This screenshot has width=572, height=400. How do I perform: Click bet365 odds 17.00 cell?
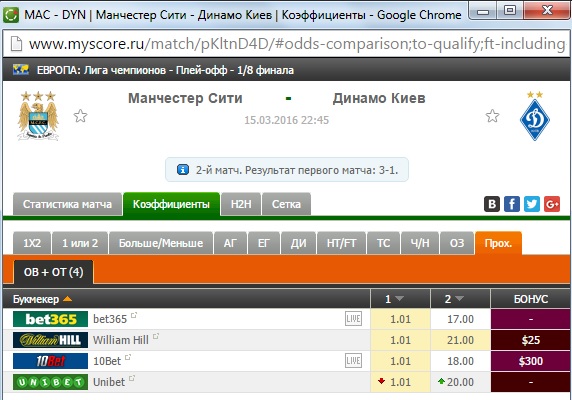pos(460,319)
